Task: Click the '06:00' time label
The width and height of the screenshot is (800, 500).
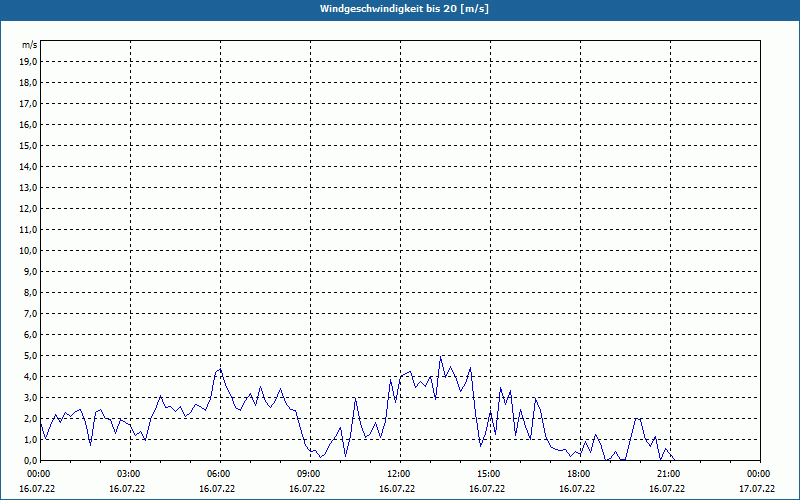Action: (218, 474)
